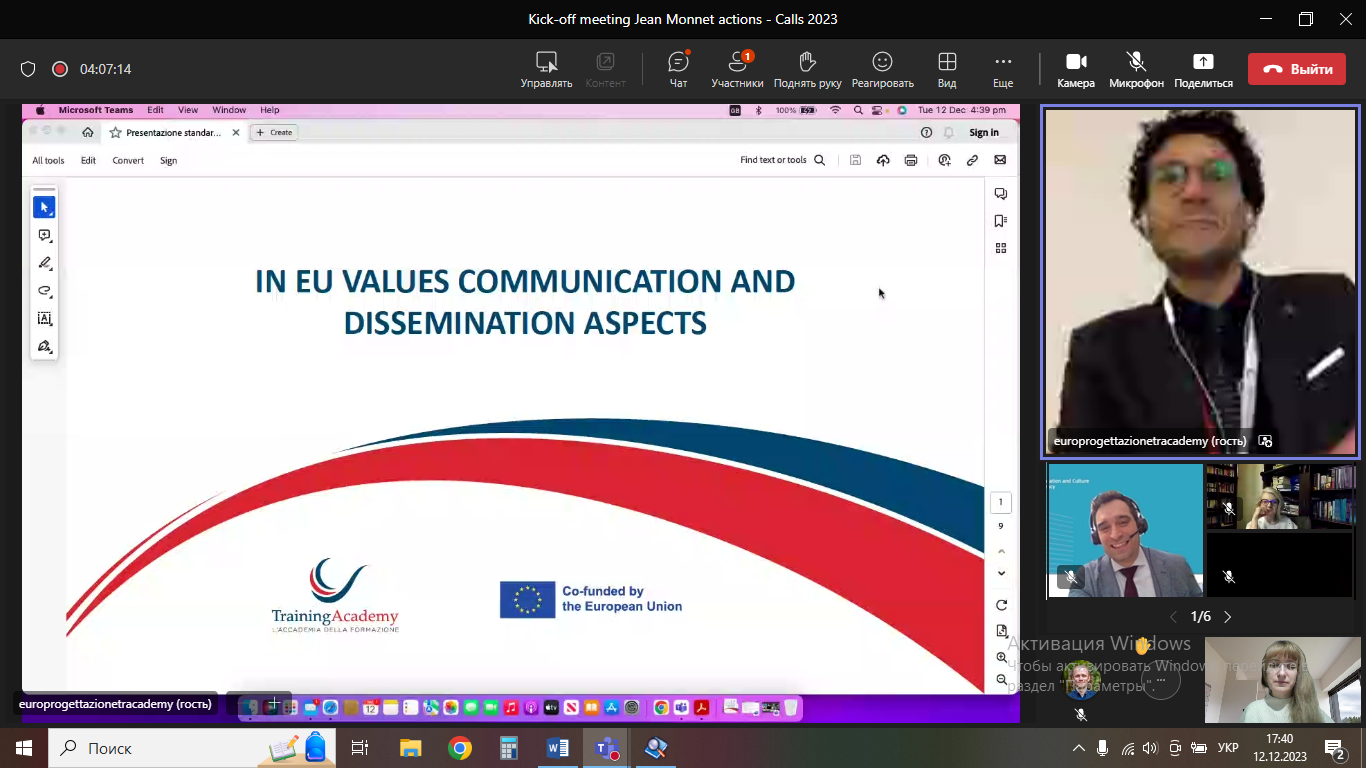Click the Windows search box
Viewport: 1366px width, 768px height.
[x=160, y=748]
